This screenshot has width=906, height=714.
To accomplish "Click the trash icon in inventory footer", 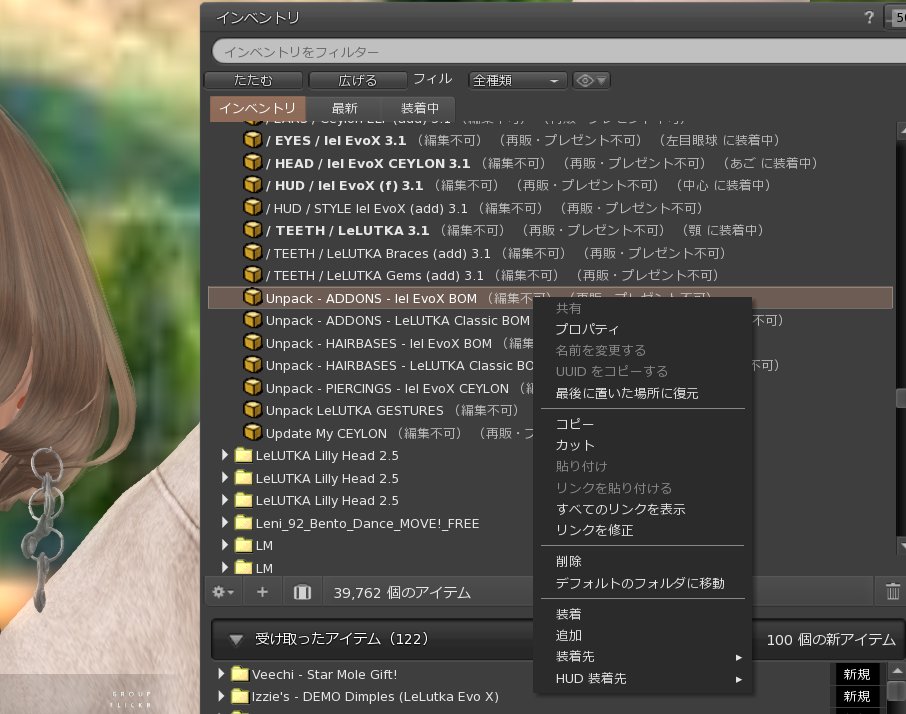I will (893, 592).
